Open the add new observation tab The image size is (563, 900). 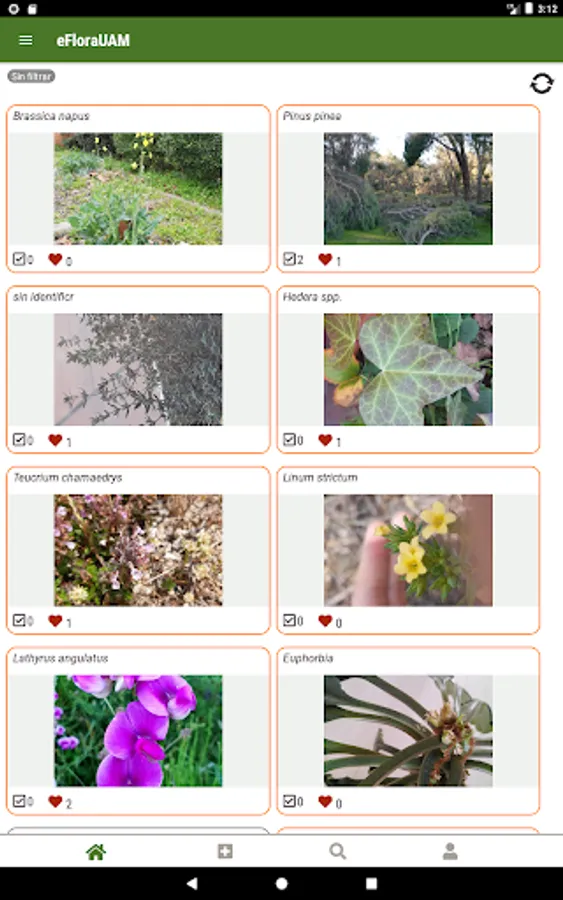(225, 851)
